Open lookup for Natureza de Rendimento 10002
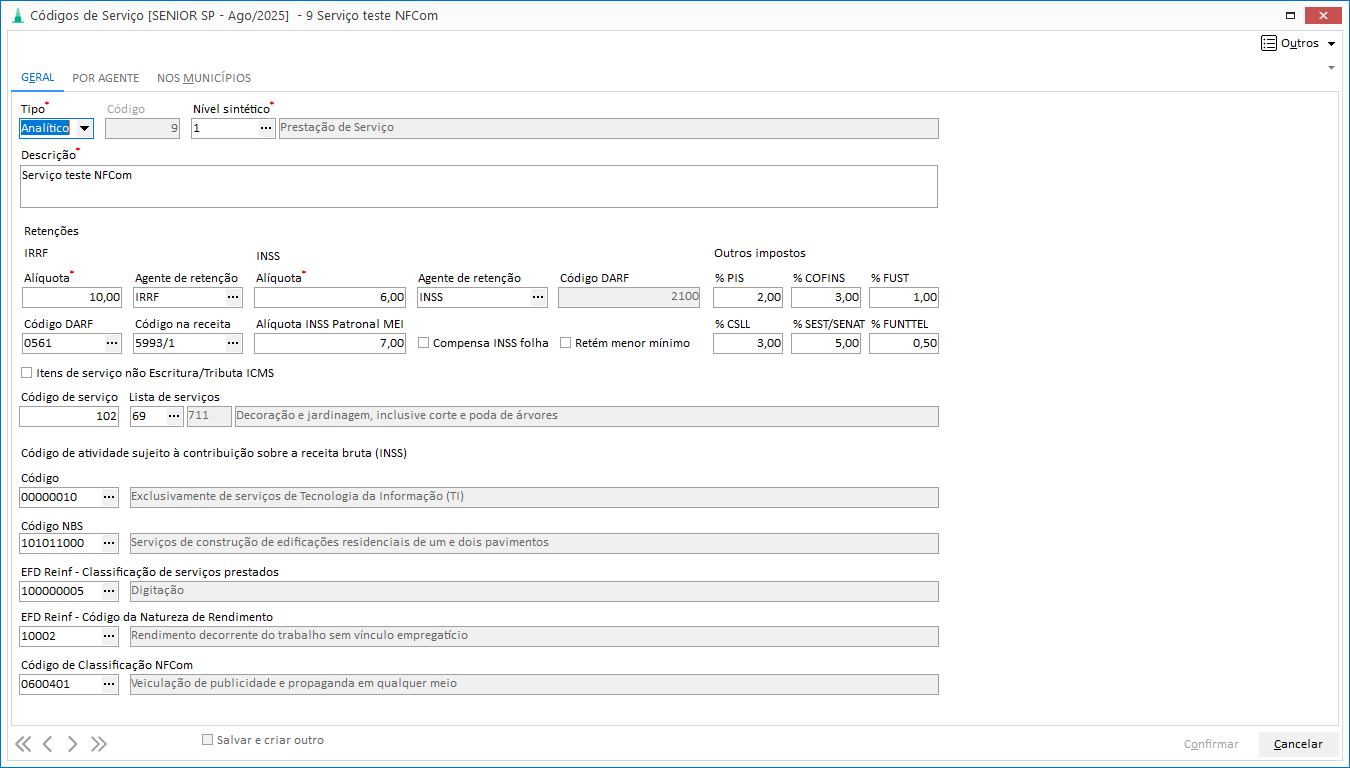This screenshot has width=1350, height=768. coord(110,636)
